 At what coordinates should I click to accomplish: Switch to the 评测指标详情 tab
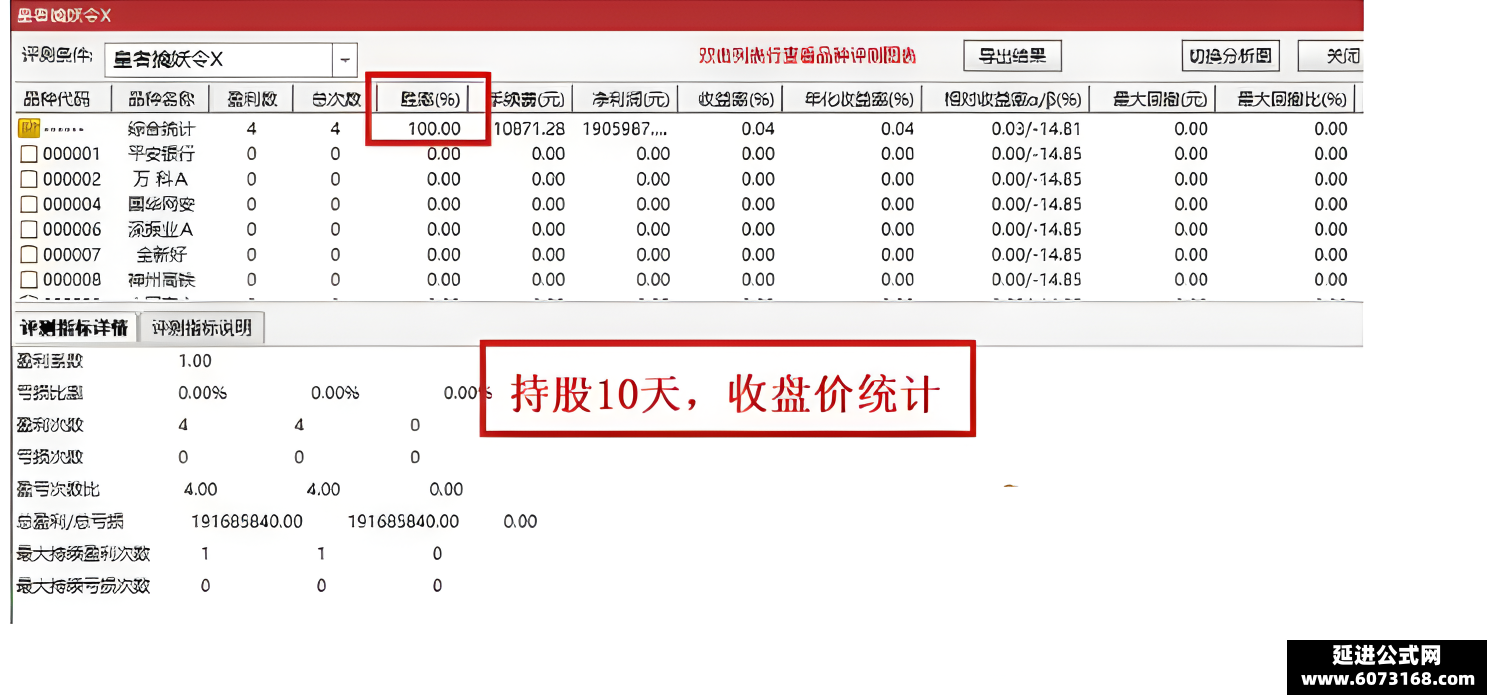75,328
